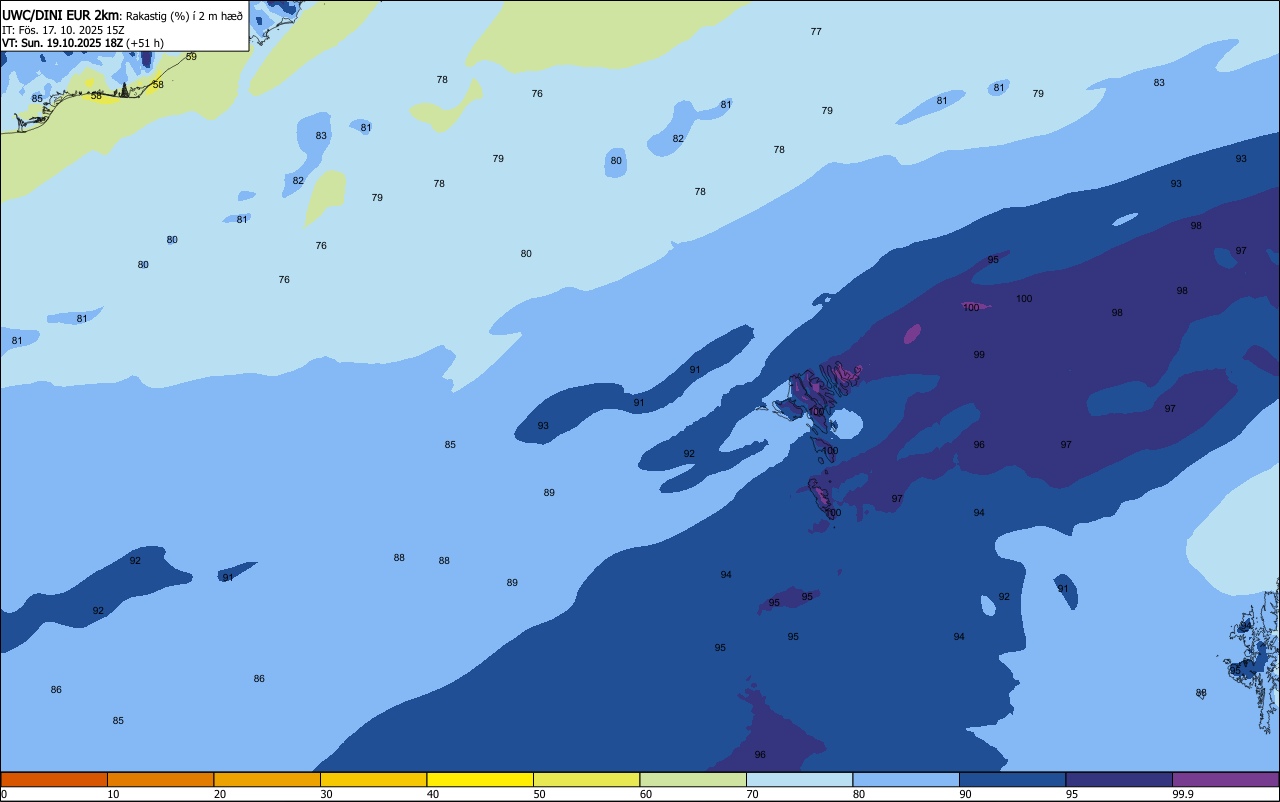
Task: Click the 30–40 golden yellow legend swatch
Action: pyautogui.click(x=373, y=779)
